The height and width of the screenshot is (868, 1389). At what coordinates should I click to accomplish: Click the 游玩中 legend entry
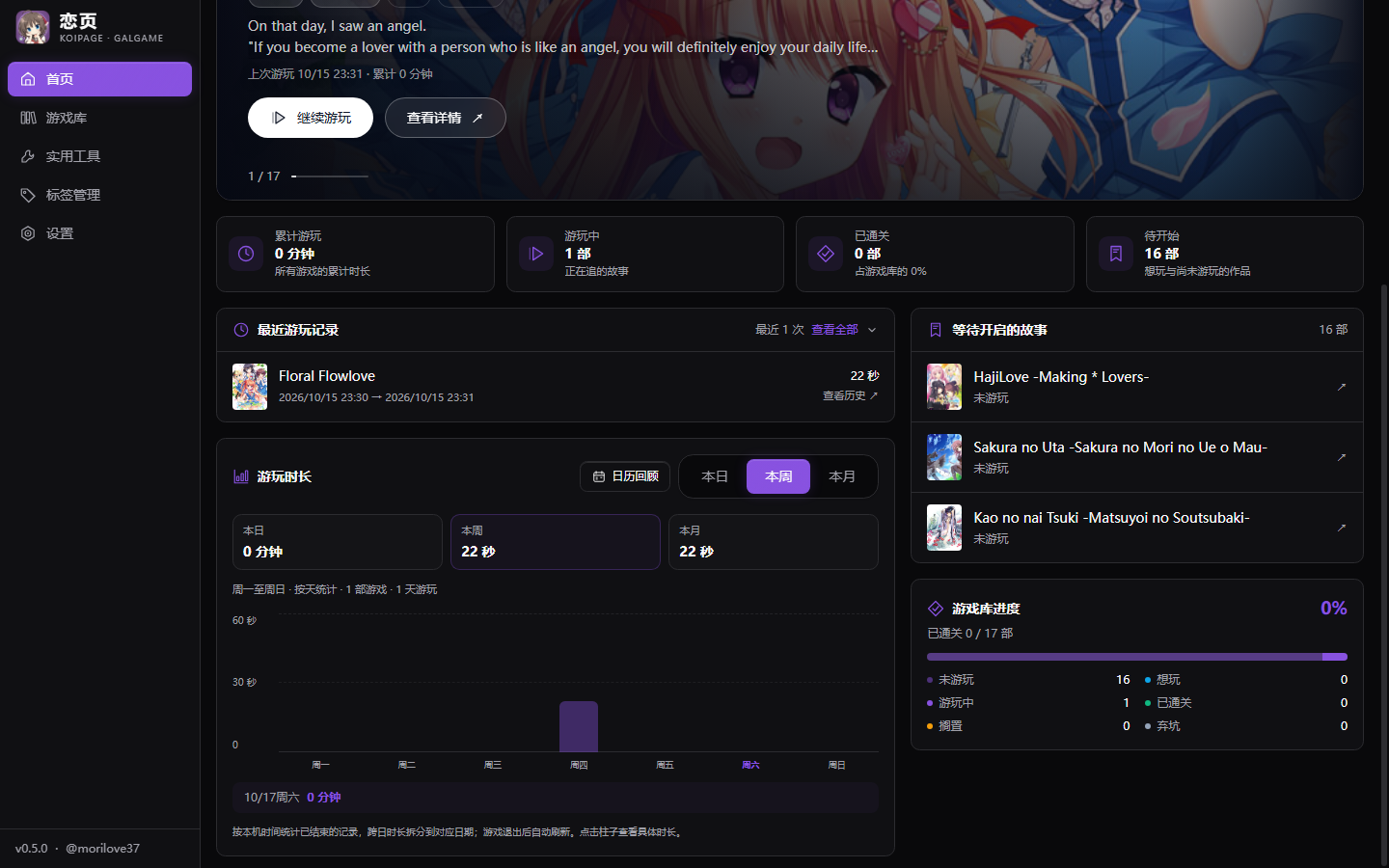1028,703
